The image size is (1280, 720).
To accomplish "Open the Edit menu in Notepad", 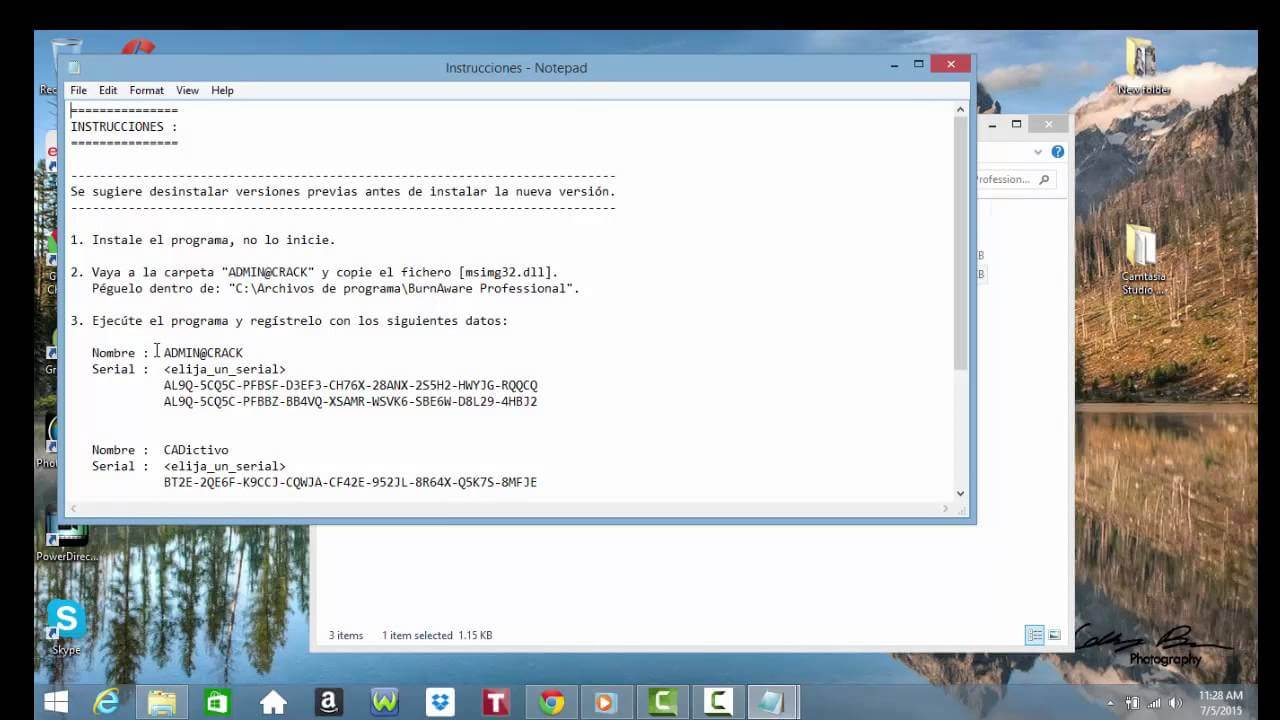I will 108,90.
